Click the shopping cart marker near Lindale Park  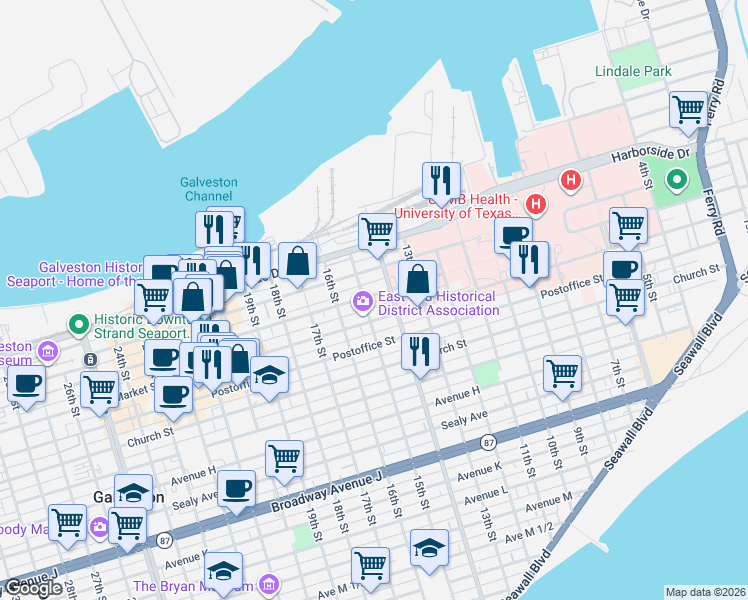(688, 112)
